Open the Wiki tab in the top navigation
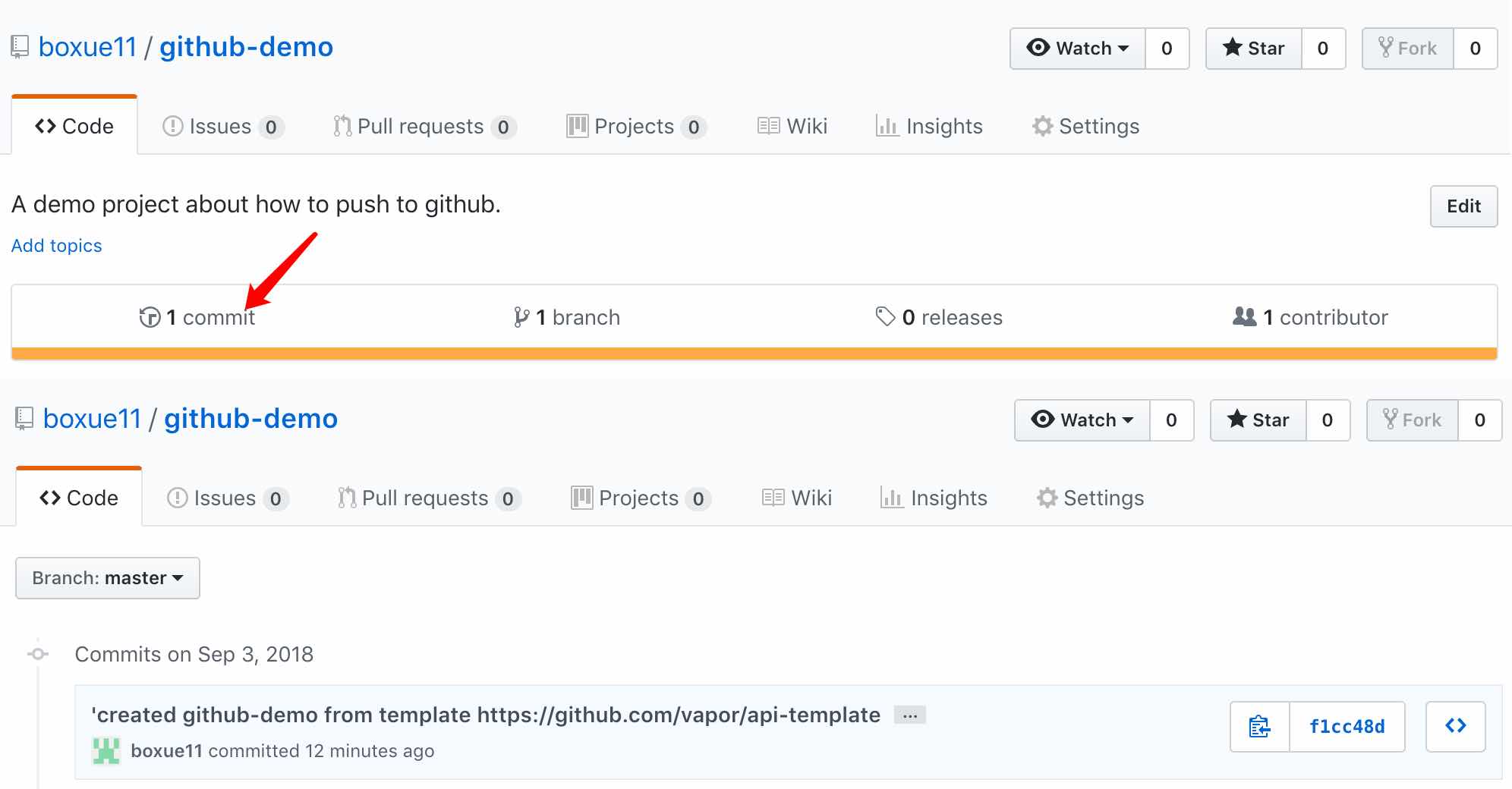The width and height of the screenshot is (1512, 789). click(792, 126)
